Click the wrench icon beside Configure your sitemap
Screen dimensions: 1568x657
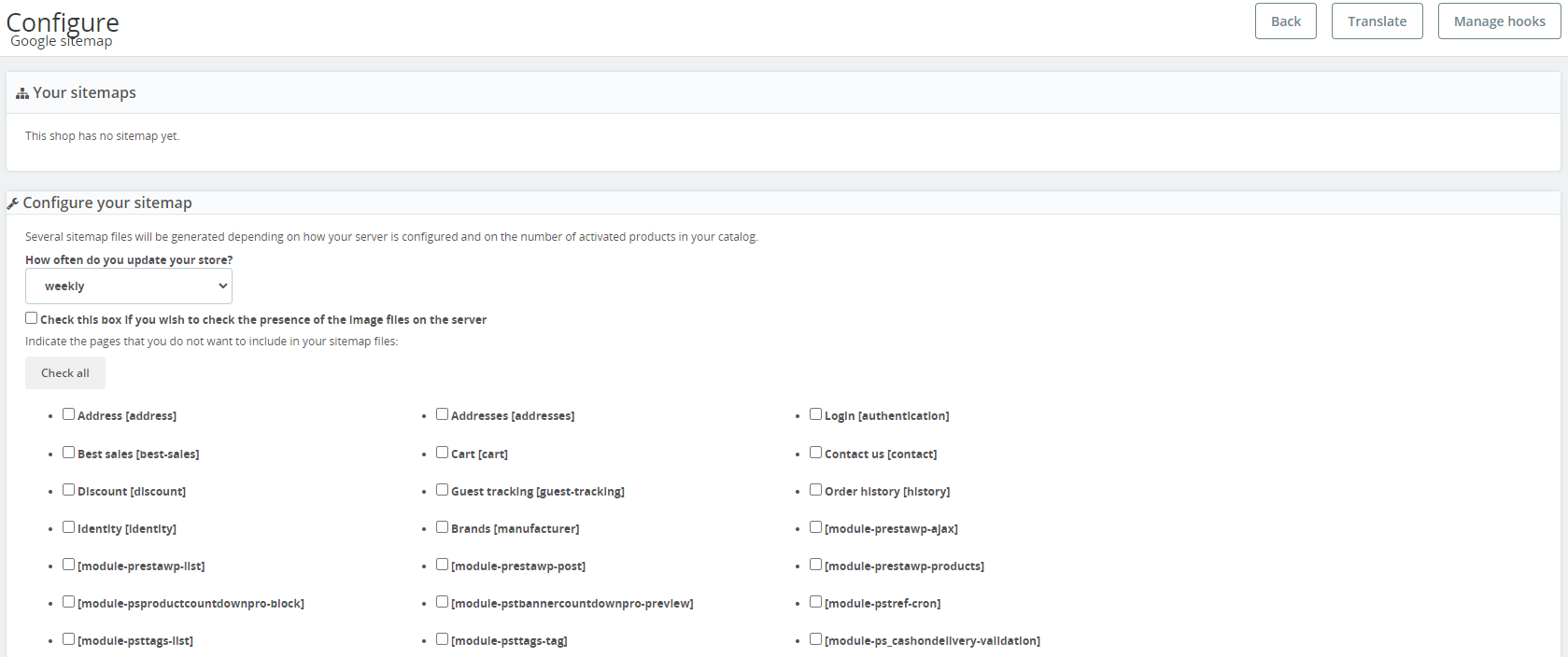tap(13, 203)
